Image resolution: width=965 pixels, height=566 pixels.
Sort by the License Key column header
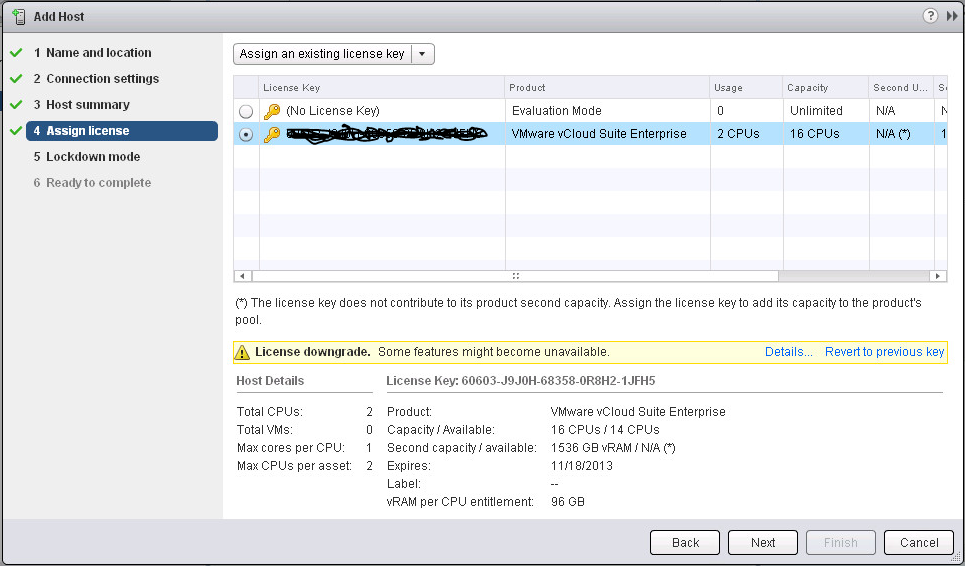click(x=382, y=88)
